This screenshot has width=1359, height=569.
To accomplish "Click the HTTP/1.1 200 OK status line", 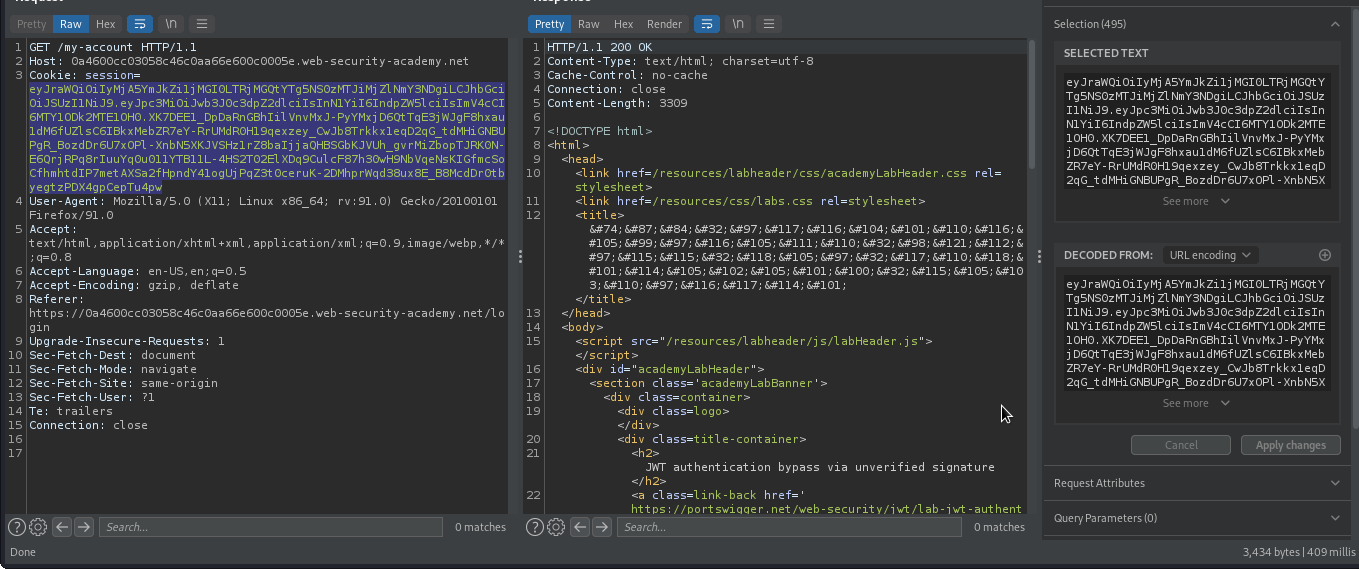I will [599, 47].
